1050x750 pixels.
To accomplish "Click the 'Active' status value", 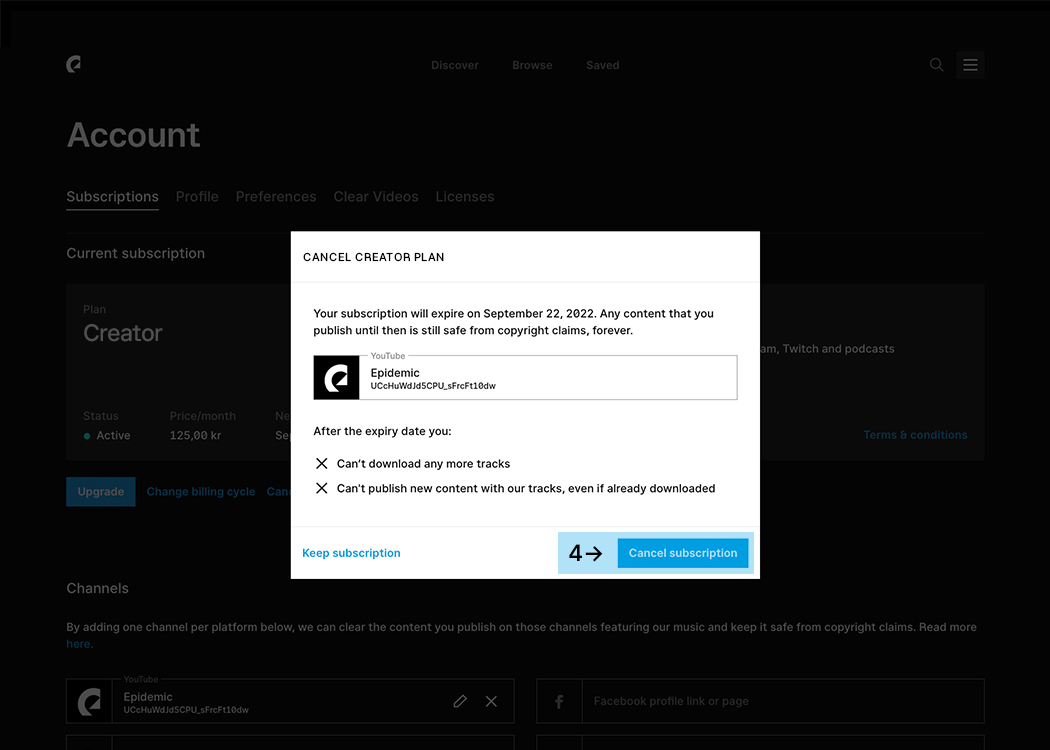I will [113, 435].
